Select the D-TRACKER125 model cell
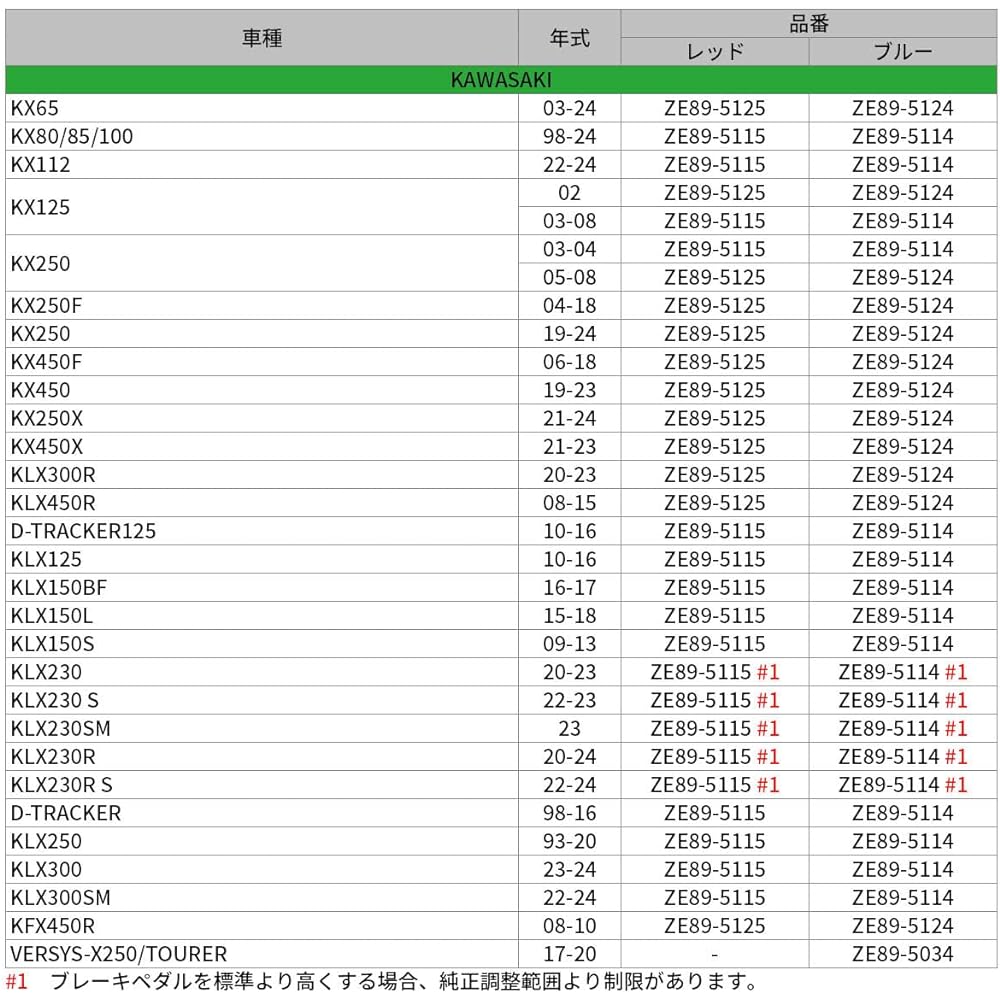This screenshot has height=1000, width=1000. pos(261,531)
